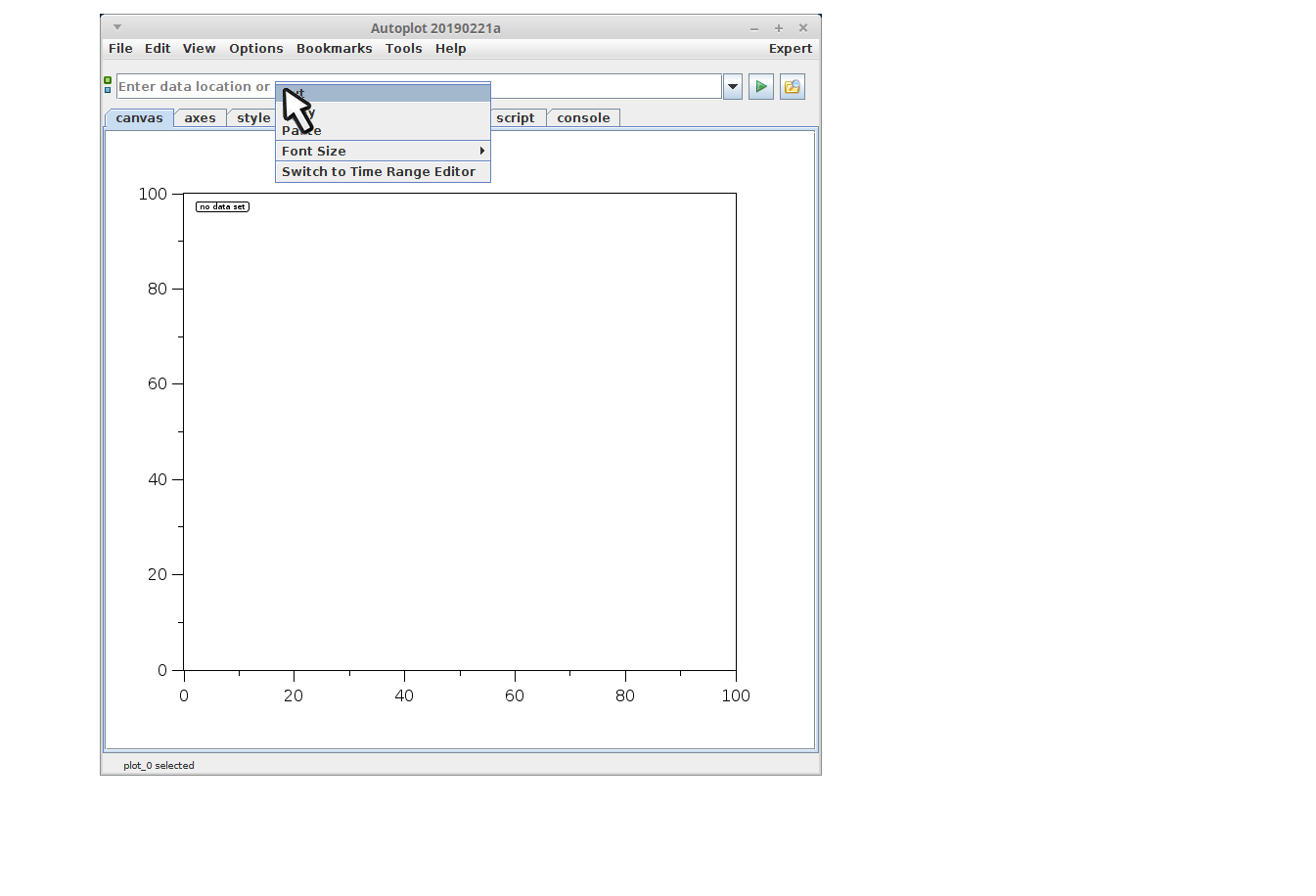
Task: Expand the recent data locations dropdown
Action: [x=732, y=87]
